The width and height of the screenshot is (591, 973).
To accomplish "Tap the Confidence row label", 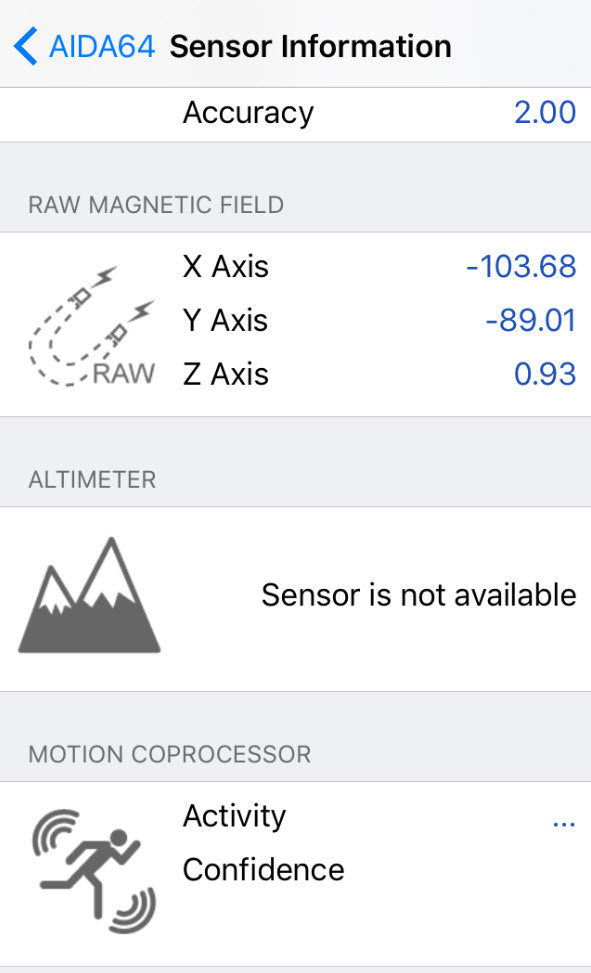I will click(x=264, y=870).
